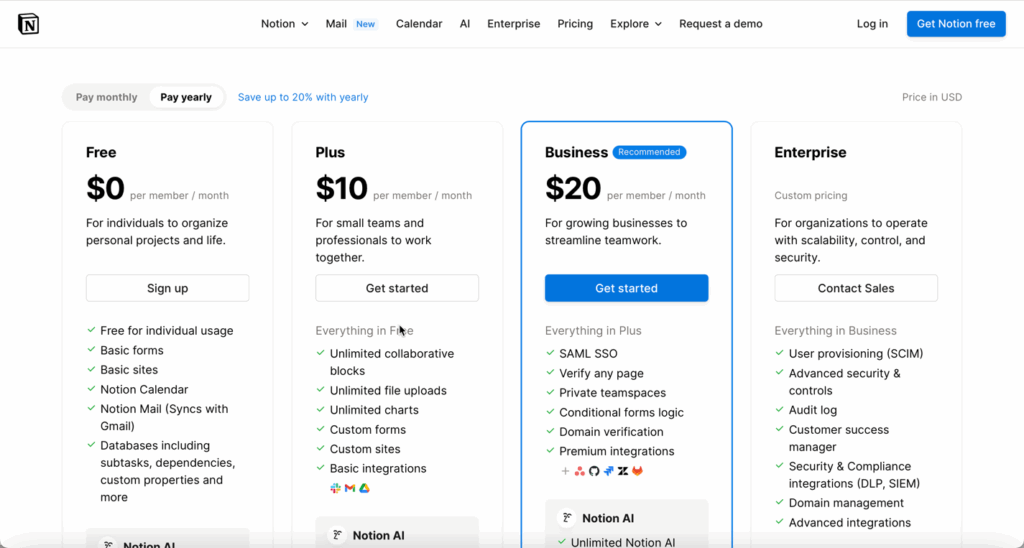Click the Get Notion free button
1024x548 pixels.
tap(956, 24)
